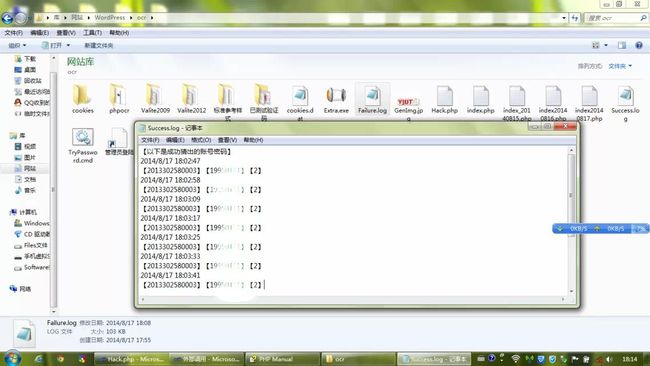Select 网络 in navigation pane
The image size is (650, 366).
pos(20,289)
